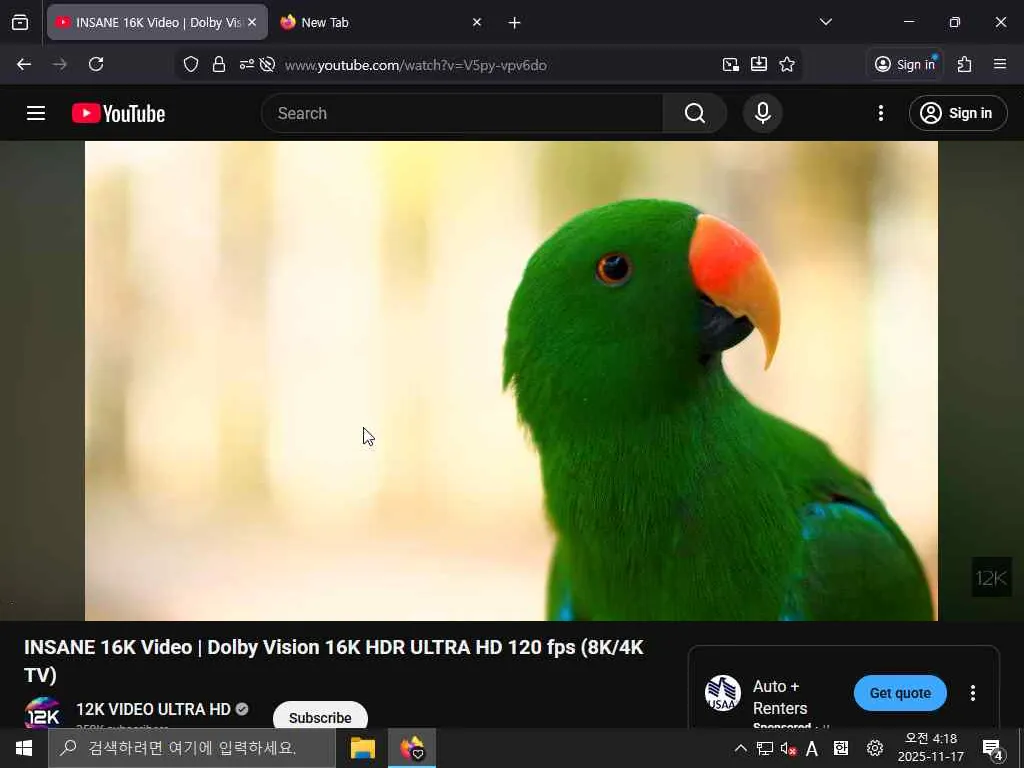Switch to the INSANE 16K Video tab

[x=157, y=22]
